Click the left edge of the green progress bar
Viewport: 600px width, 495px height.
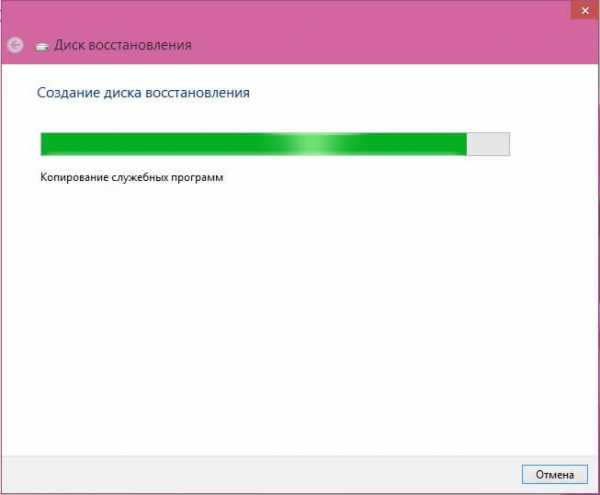(x=43, y=144)
